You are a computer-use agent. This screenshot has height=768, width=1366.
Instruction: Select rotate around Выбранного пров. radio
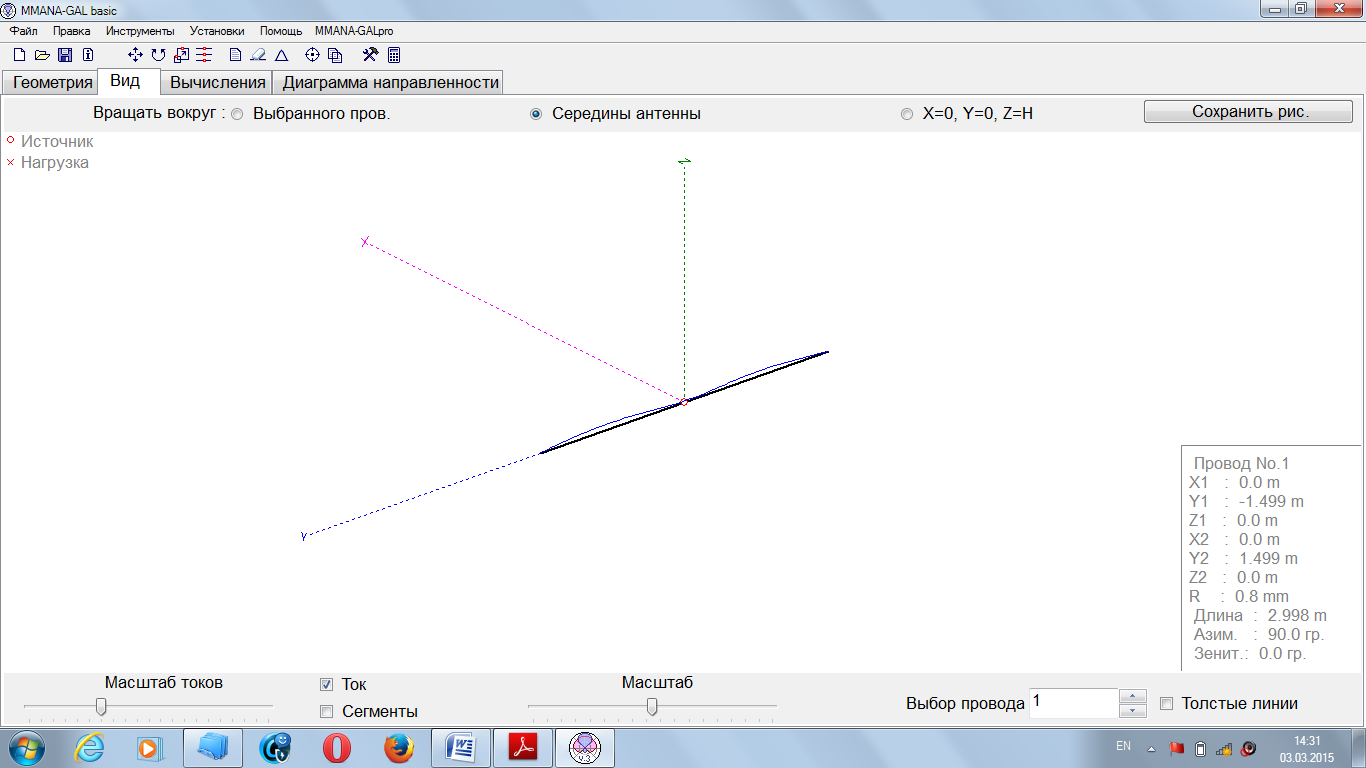[237, 114]
